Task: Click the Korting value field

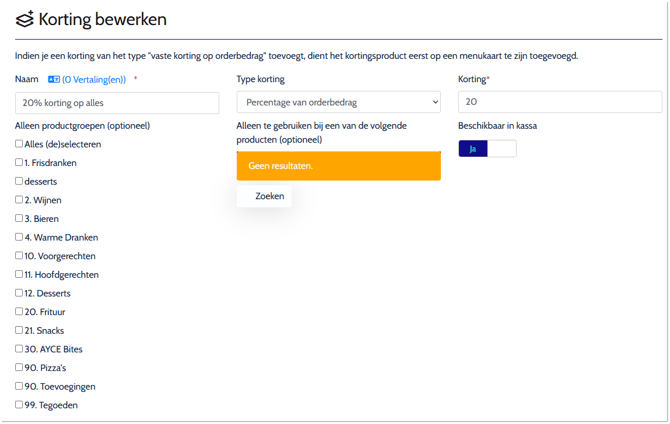Action: [x=559, y=102]
